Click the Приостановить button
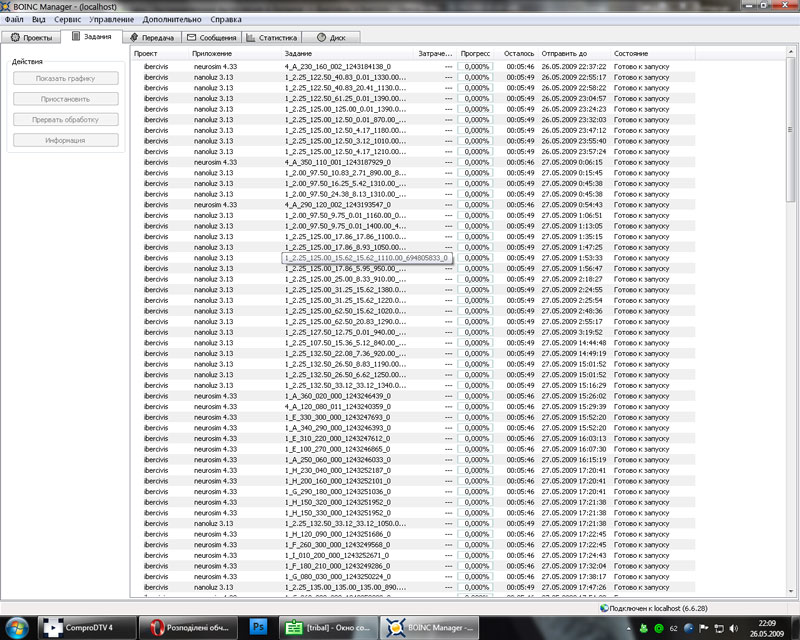This screenshot has height=640, width=800. [x=66, y=99]
